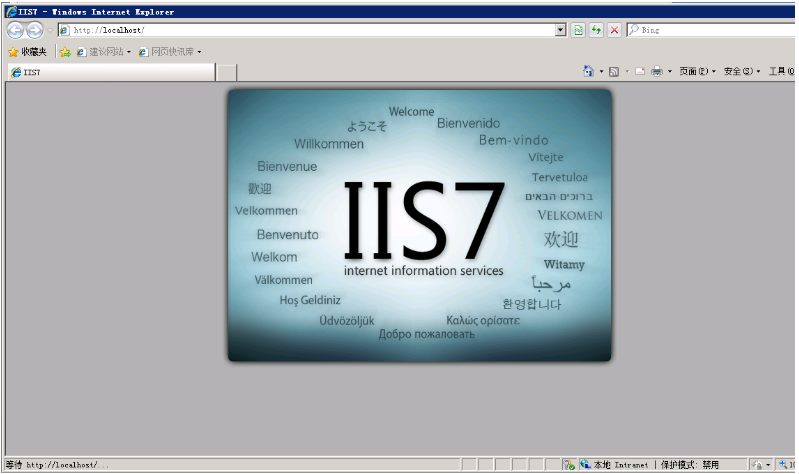
Task: Expand the Home button dropdown arrow
Action: tap(601, 71)
